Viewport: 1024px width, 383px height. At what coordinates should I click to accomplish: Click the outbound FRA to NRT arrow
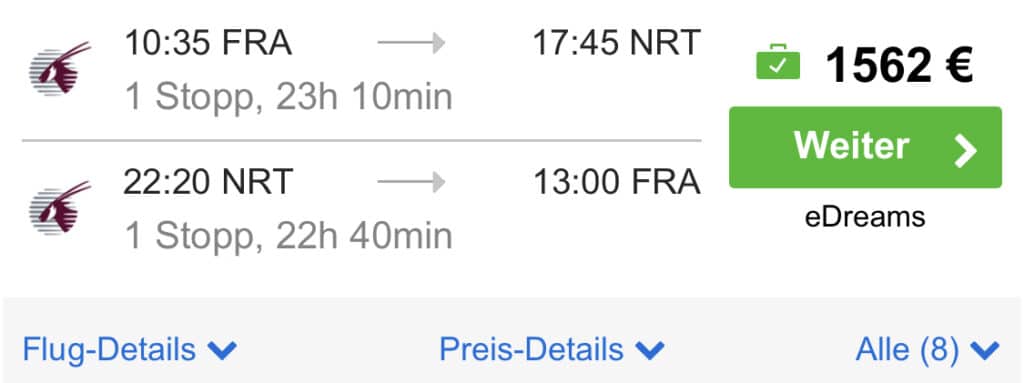click(x=411, y=44)
